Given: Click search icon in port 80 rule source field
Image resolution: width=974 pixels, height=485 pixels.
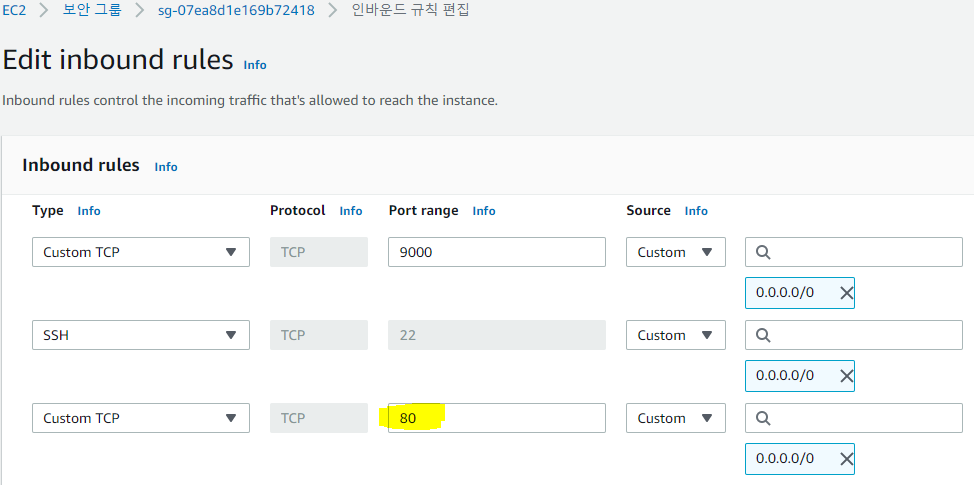Looking at the screenshot, I should (x=763, y=418).
